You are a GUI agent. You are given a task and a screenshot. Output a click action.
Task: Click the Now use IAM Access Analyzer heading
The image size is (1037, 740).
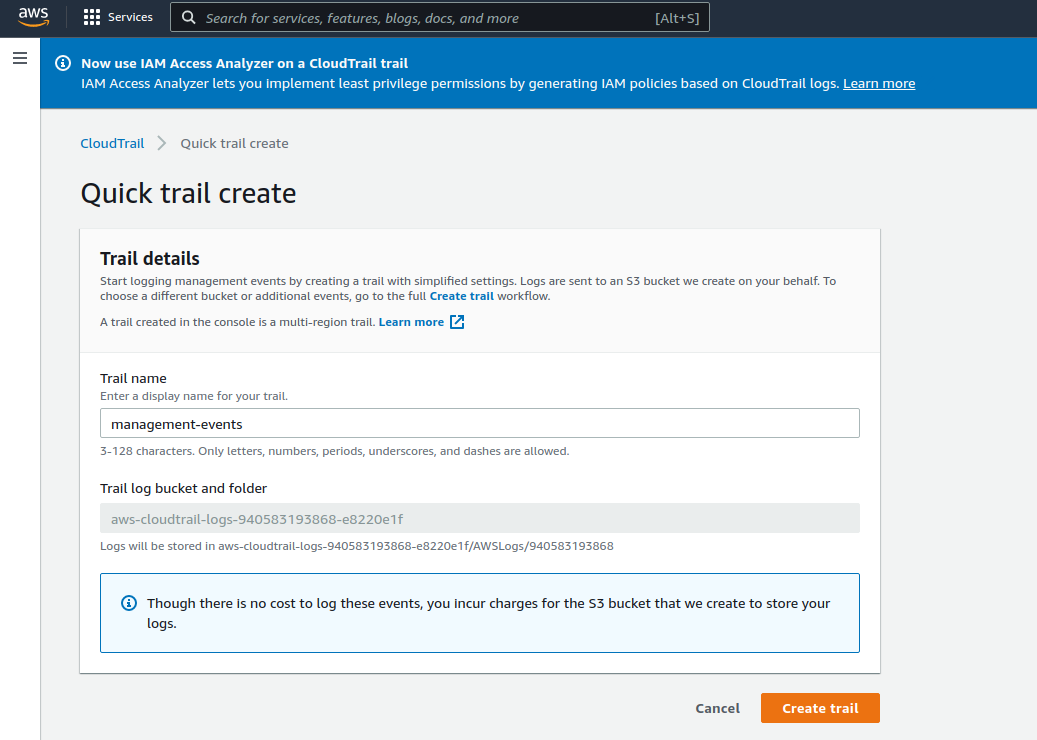245,63
